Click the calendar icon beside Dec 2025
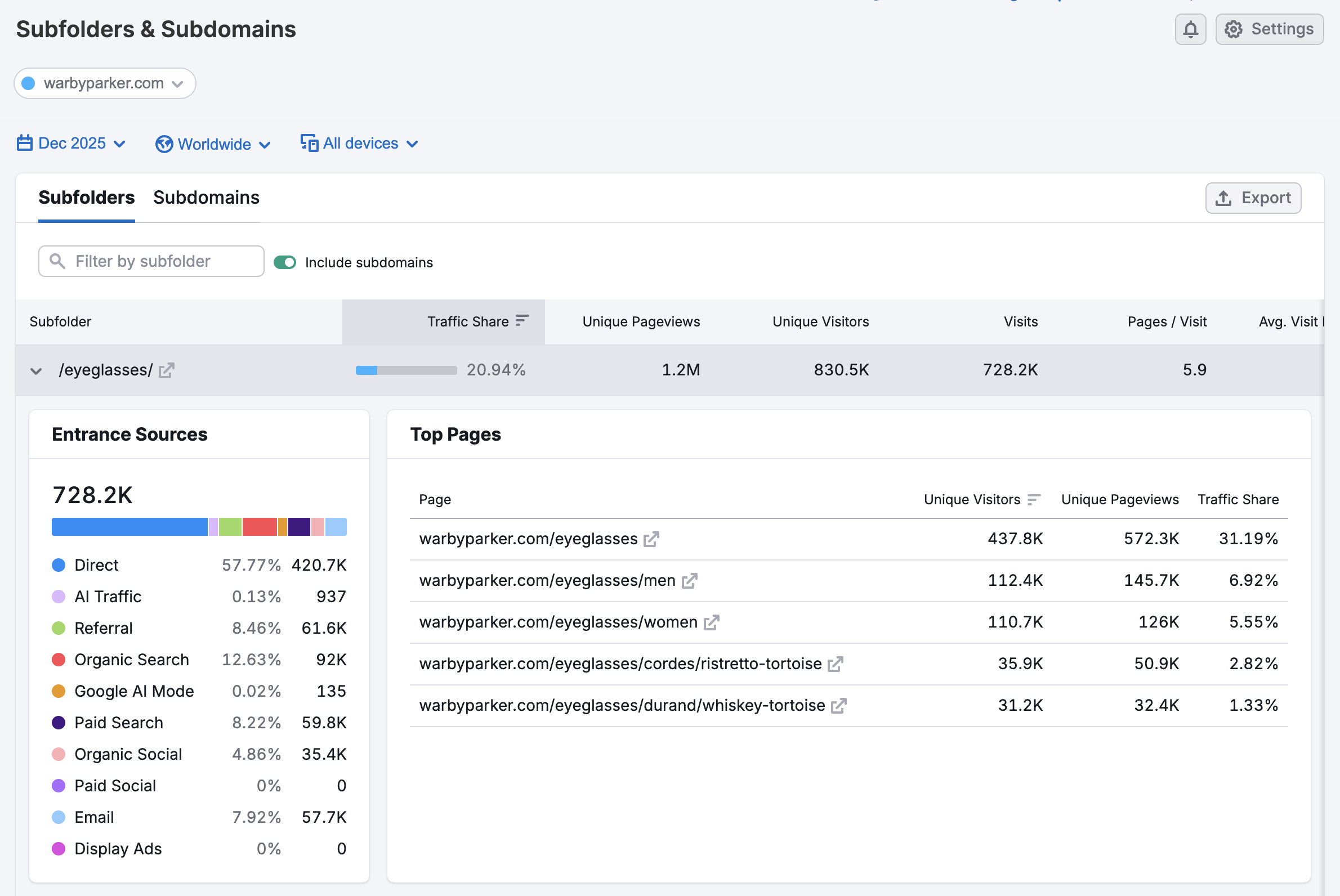 point(24,144)
